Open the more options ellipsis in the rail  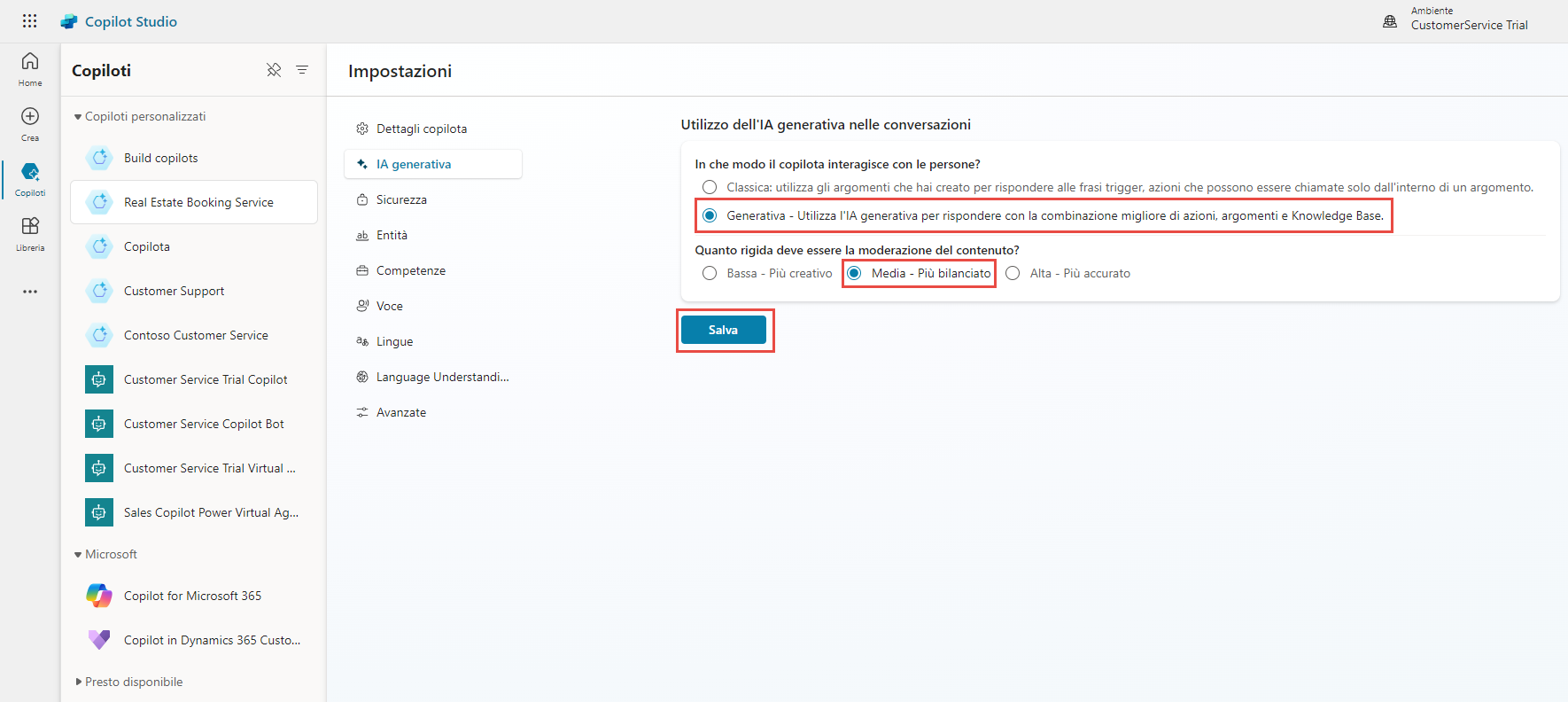pyautogui.click(x=30, y=291)
